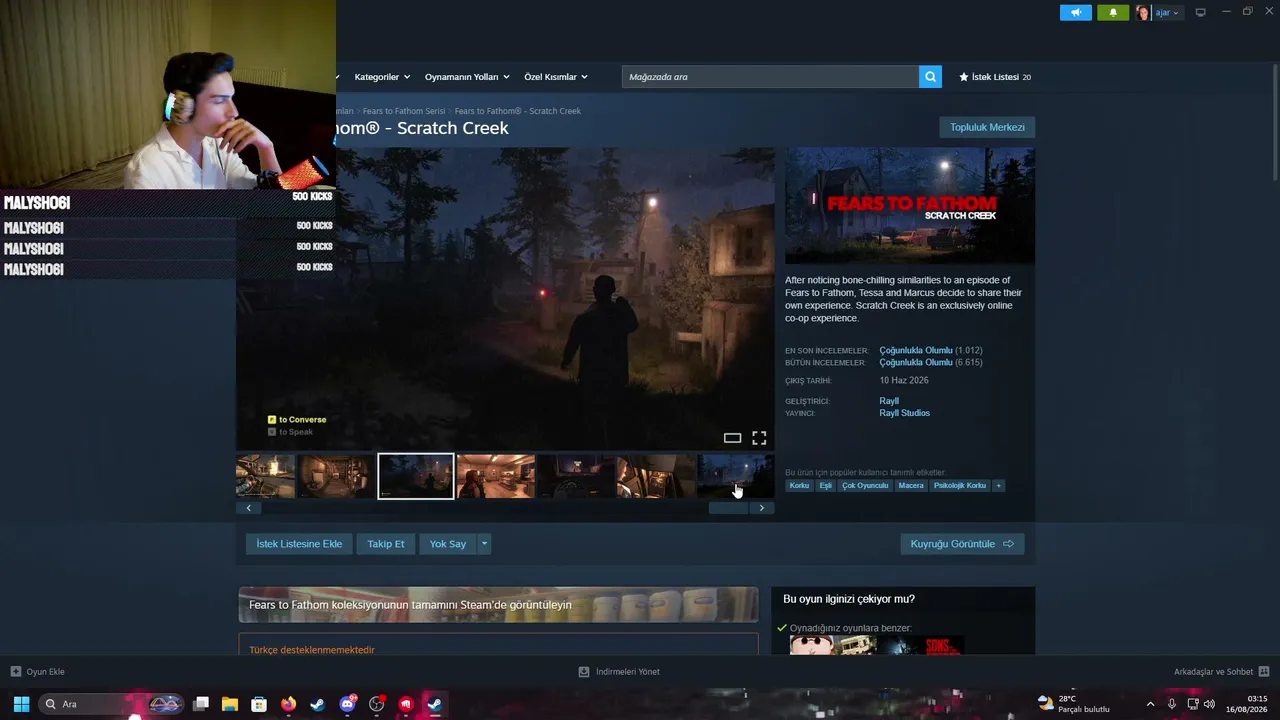Click İstek Listesine Ekle button
Viewport: 1280px width, 720px height.
point(299,544)
